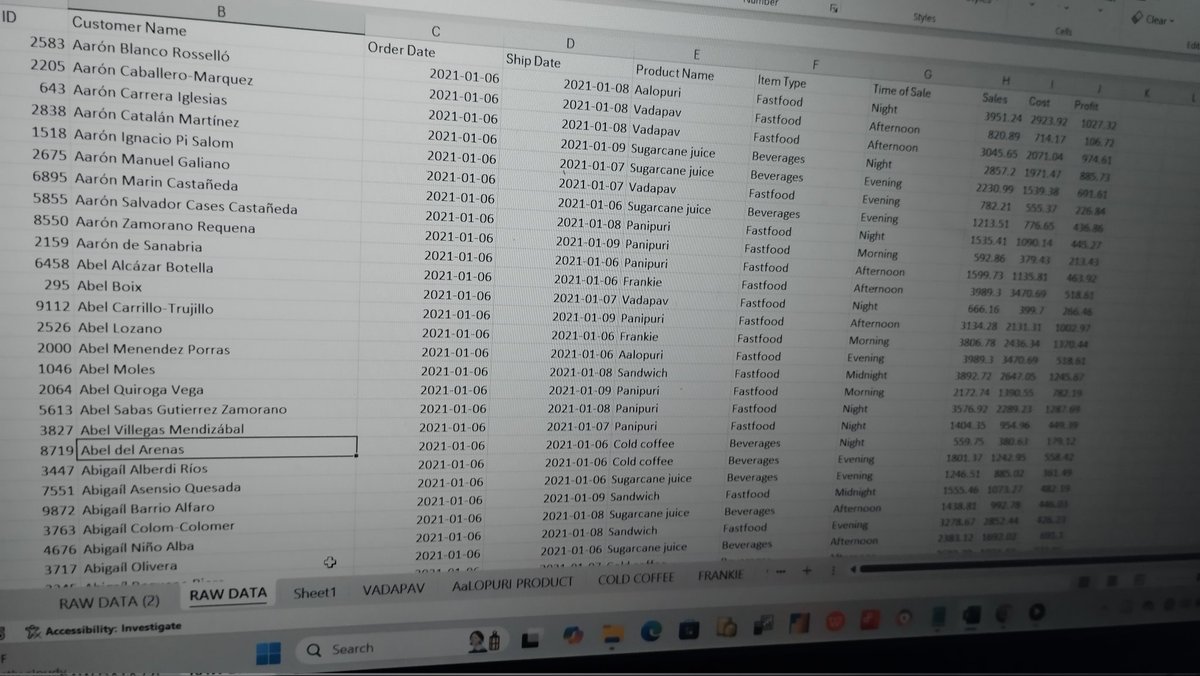Click the Ship Date header cell
1200x676 pixels.
point(533,61)
